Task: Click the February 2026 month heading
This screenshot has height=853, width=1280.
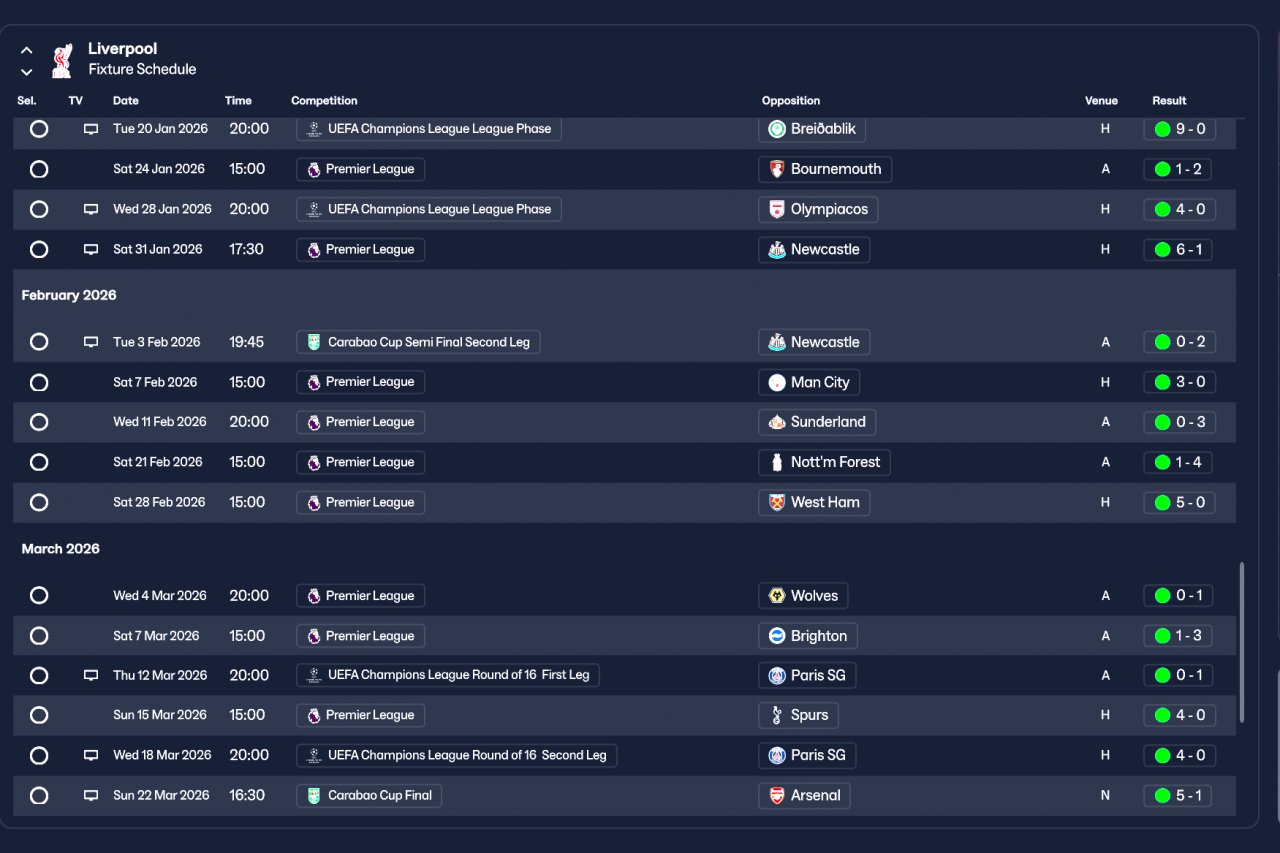Action: pos(69,295)
